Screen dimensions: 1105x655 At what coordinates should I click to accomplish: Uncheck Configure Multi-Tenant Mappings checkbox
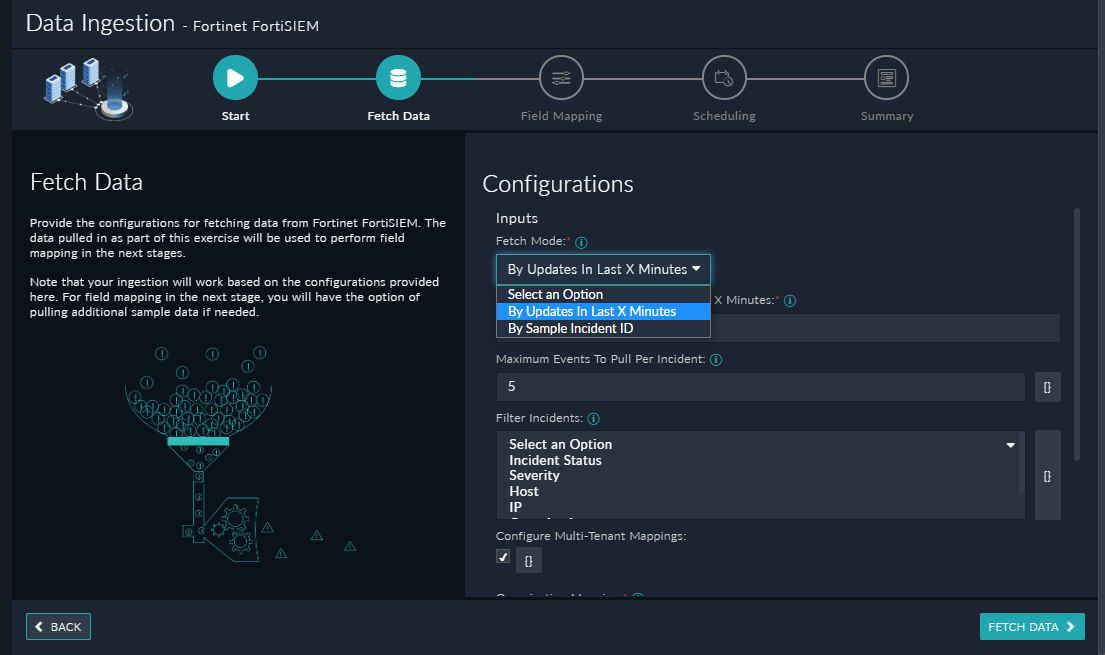(x=502, y=556)
